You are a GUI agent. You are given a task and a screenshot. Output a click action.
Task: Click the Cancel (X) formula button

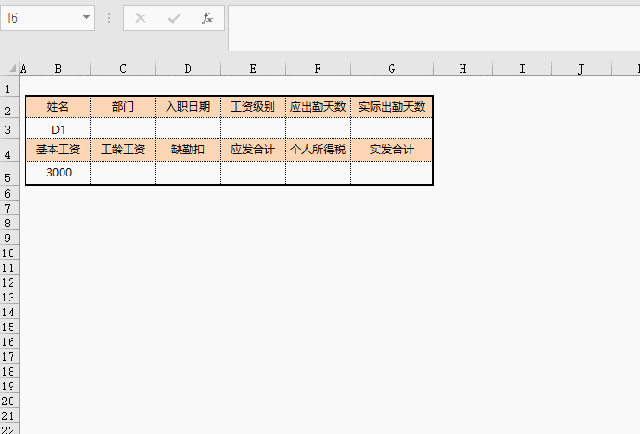click(x=140, y=18)
